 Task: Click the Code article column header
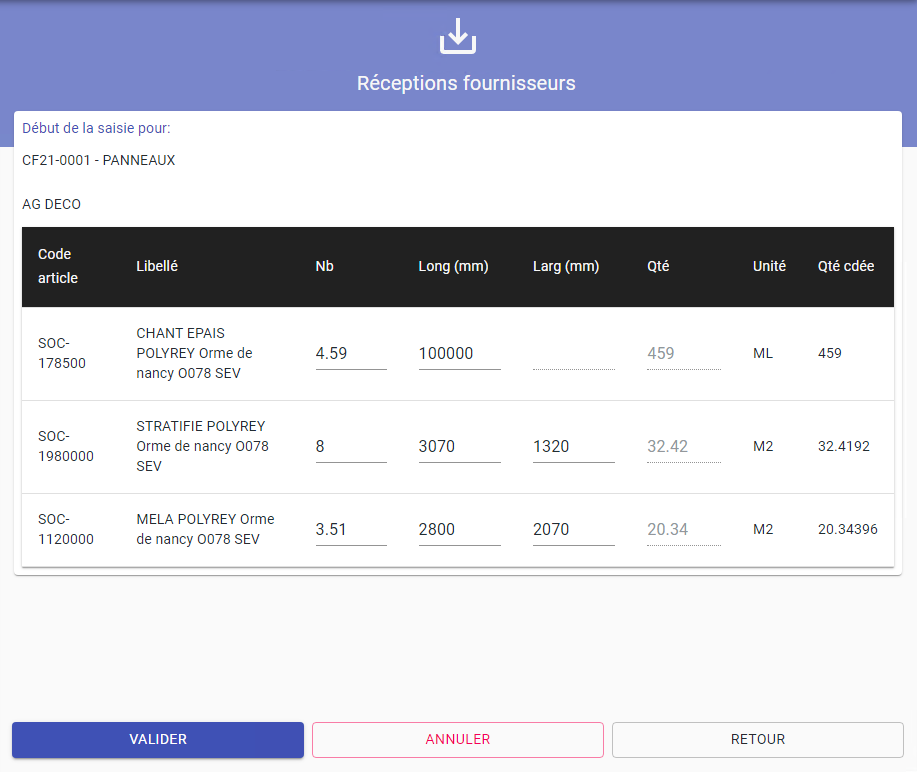pyautogui.click(x=58, y=266)
